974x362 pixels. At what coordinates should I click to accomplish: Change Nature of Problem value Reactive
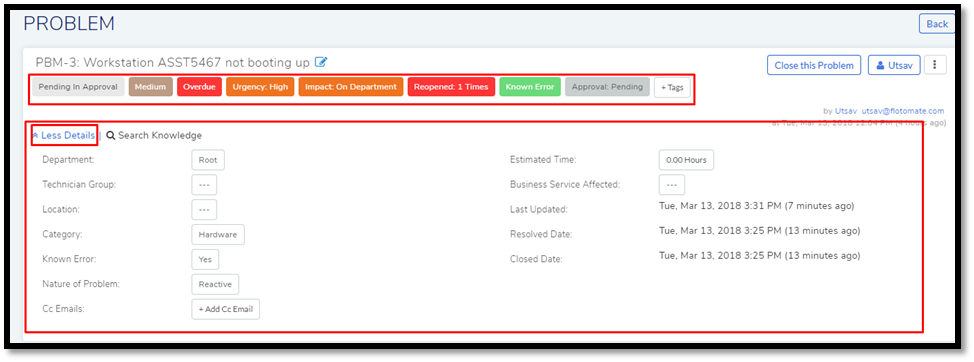point(215,284)
